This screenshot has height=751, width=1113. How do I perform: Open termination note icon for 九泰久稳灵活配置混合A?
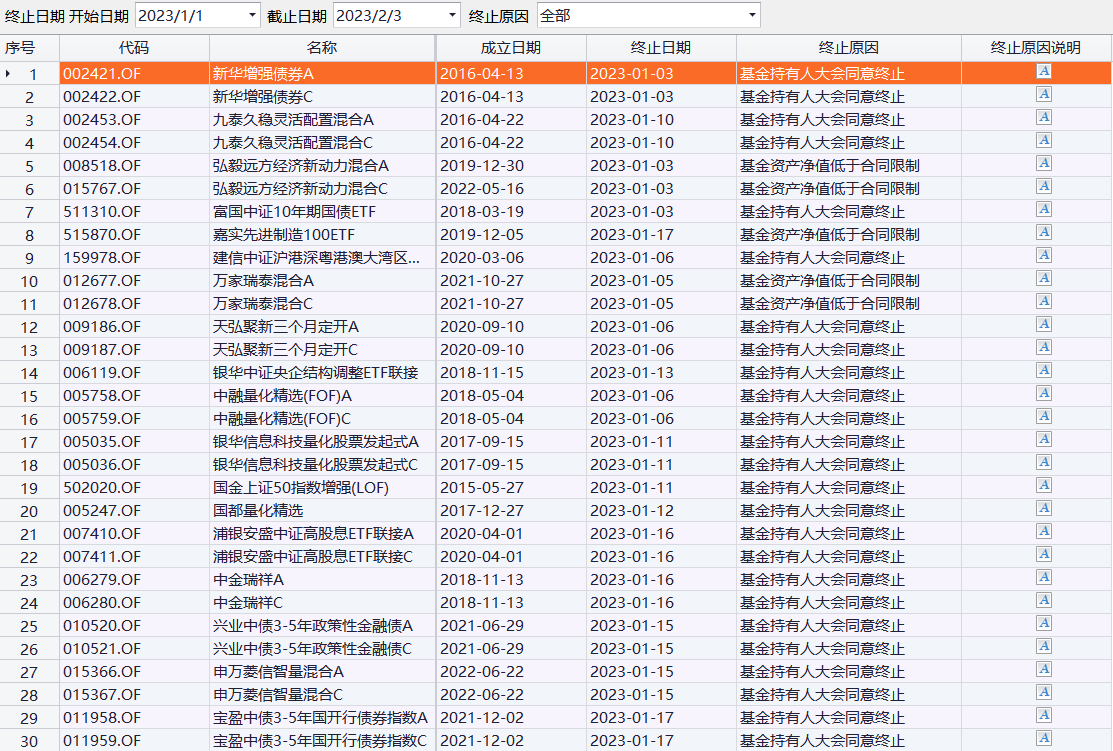coord(1043,117)
